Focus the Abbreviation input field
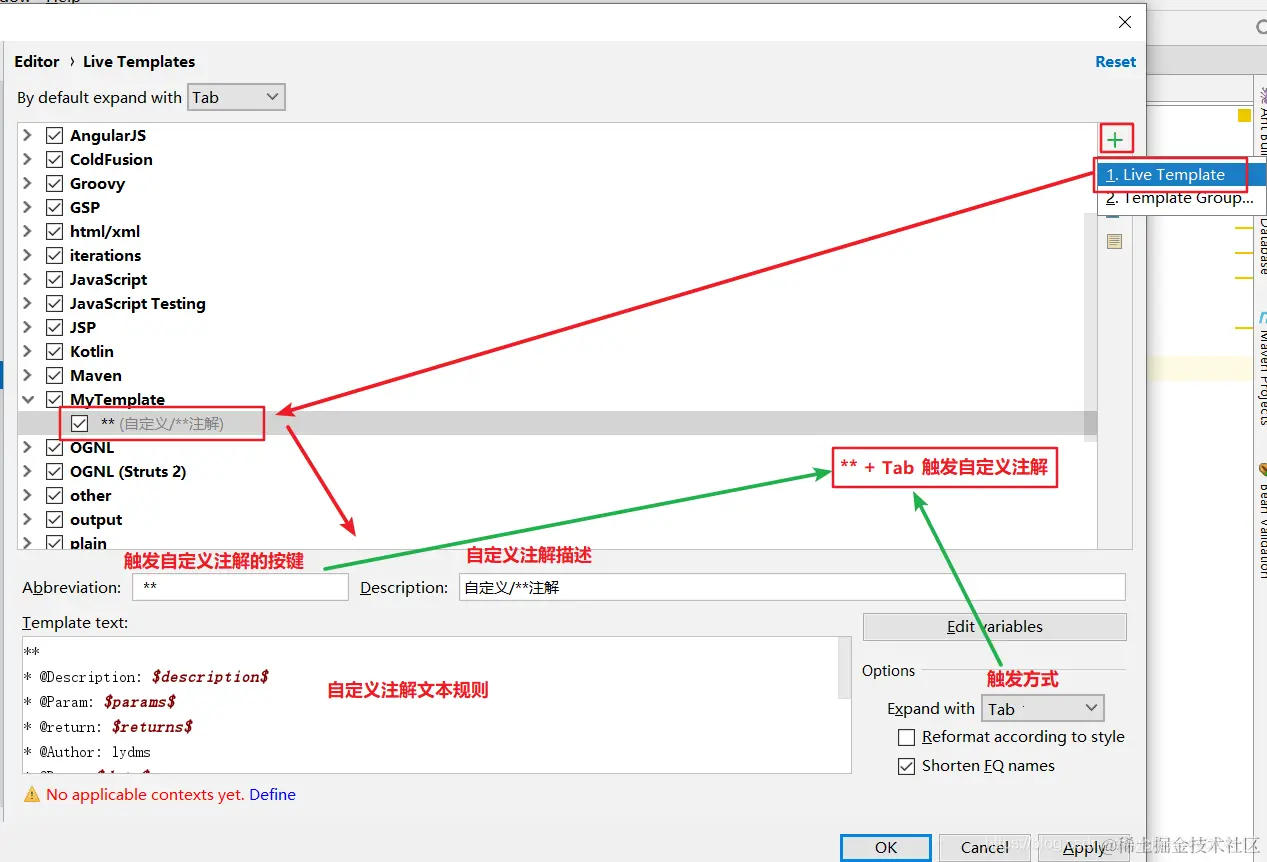This screenshot has height=862, width=1267. [240, 587]
